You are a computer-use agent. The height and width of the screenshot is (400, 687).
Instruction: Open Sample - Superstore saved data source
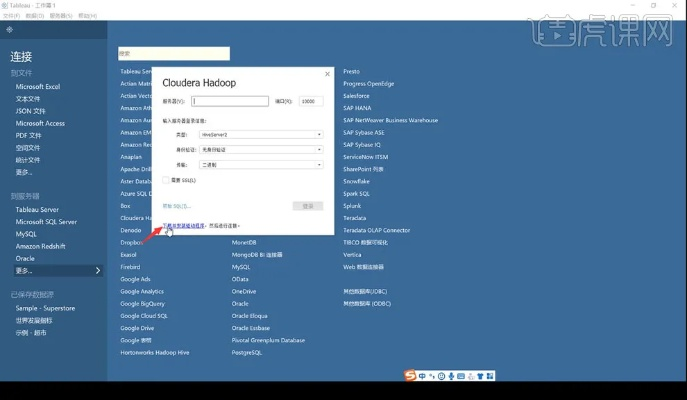(x=45, y=308)
